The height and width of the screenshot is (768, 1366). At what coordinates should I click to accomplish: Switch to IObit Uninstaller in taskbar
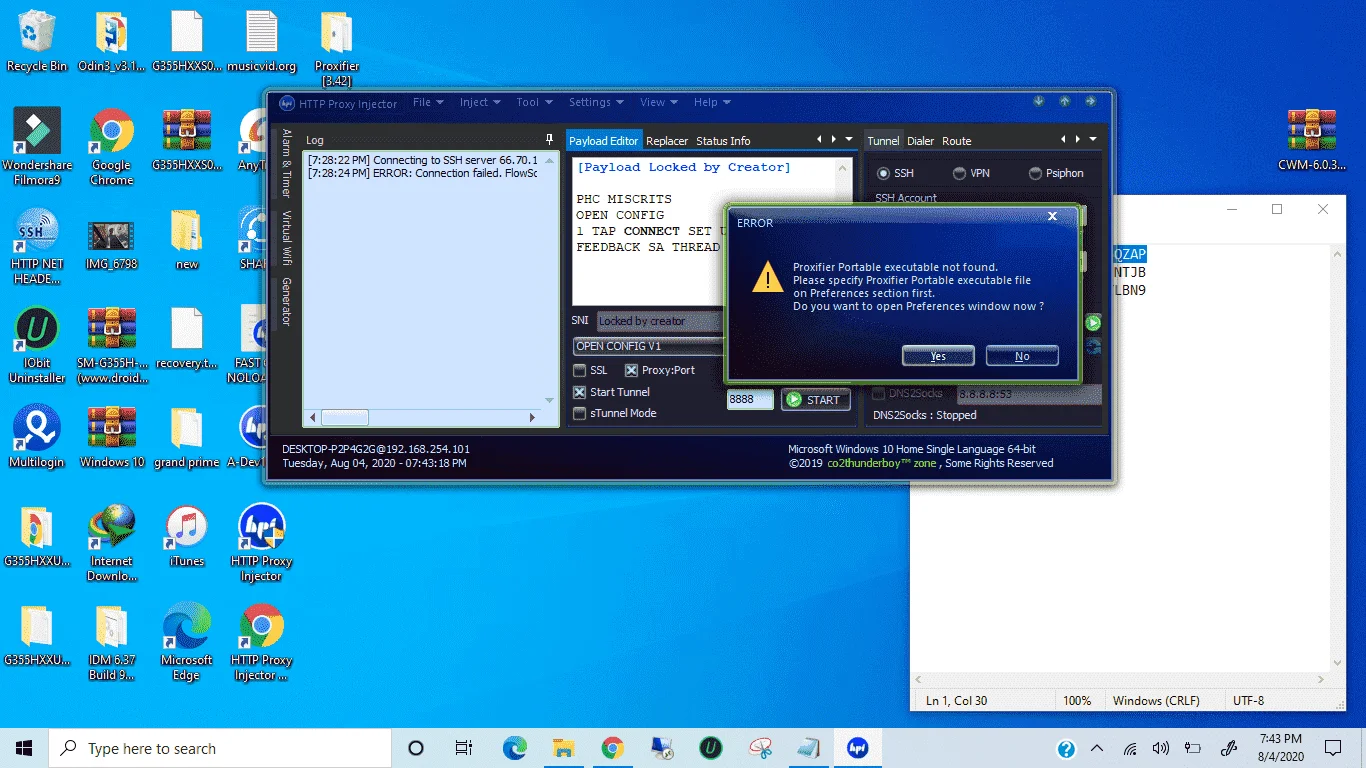[x=711, y=748]
